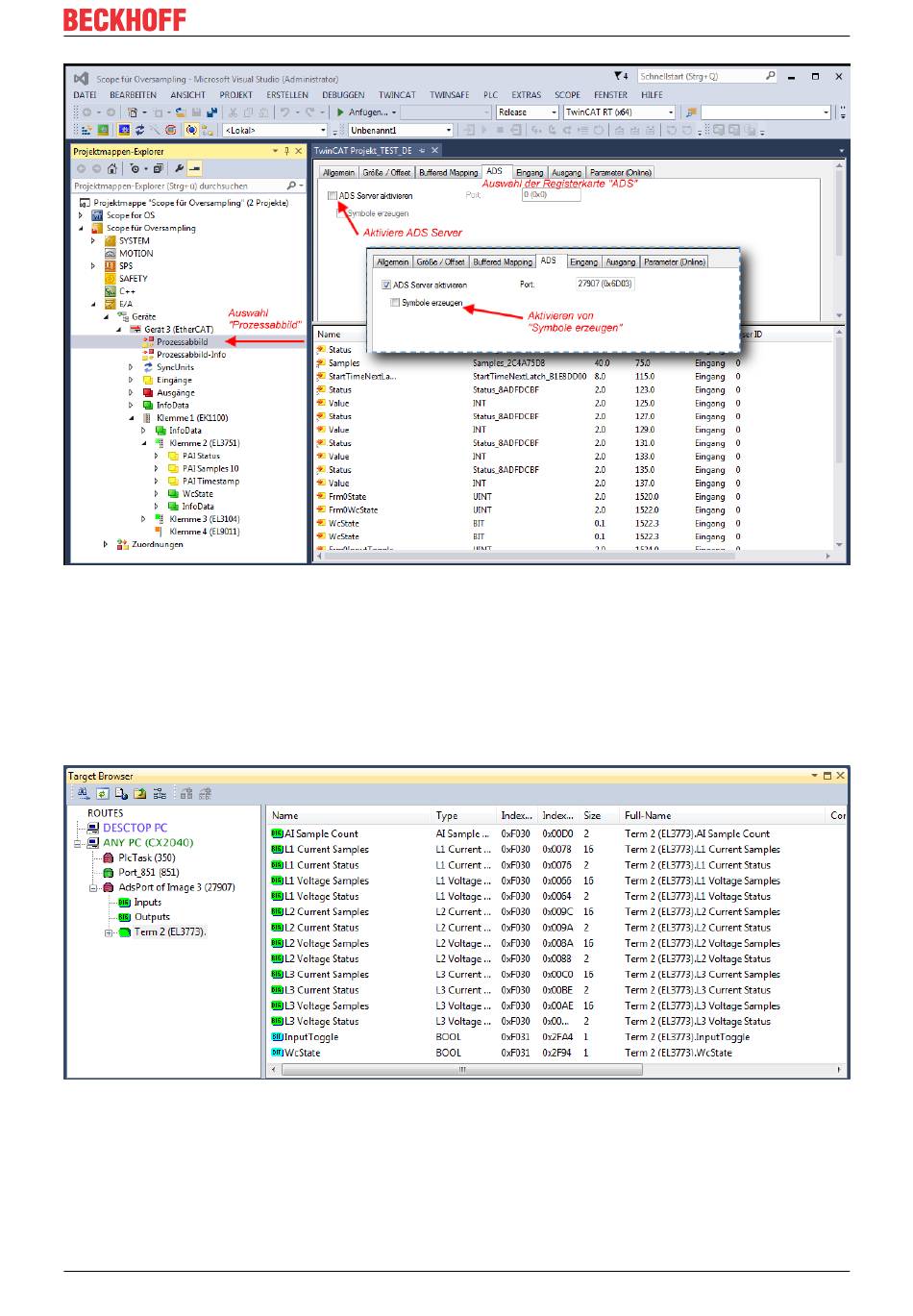Click Collapse All icon in Projektmappen-Explorer toolbar
913x1316 pixels.
159,168
